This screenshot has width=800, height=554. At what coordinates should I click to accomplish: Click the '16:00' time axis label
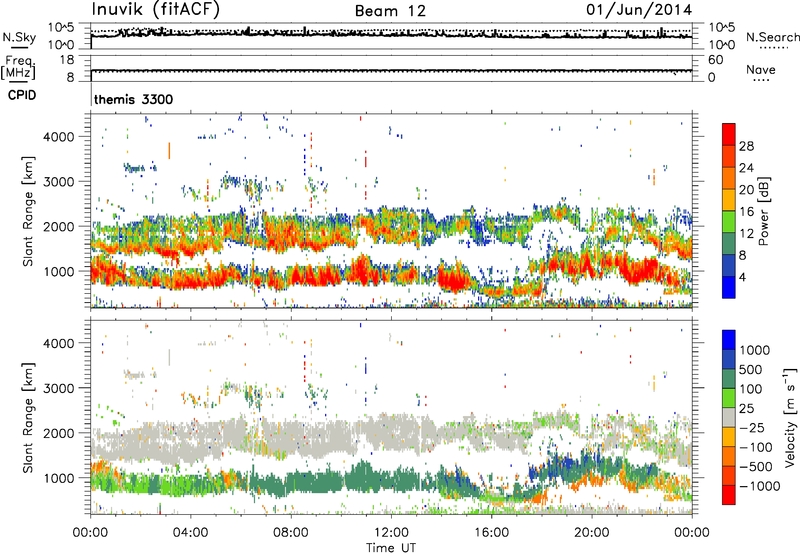pos(491,533)
